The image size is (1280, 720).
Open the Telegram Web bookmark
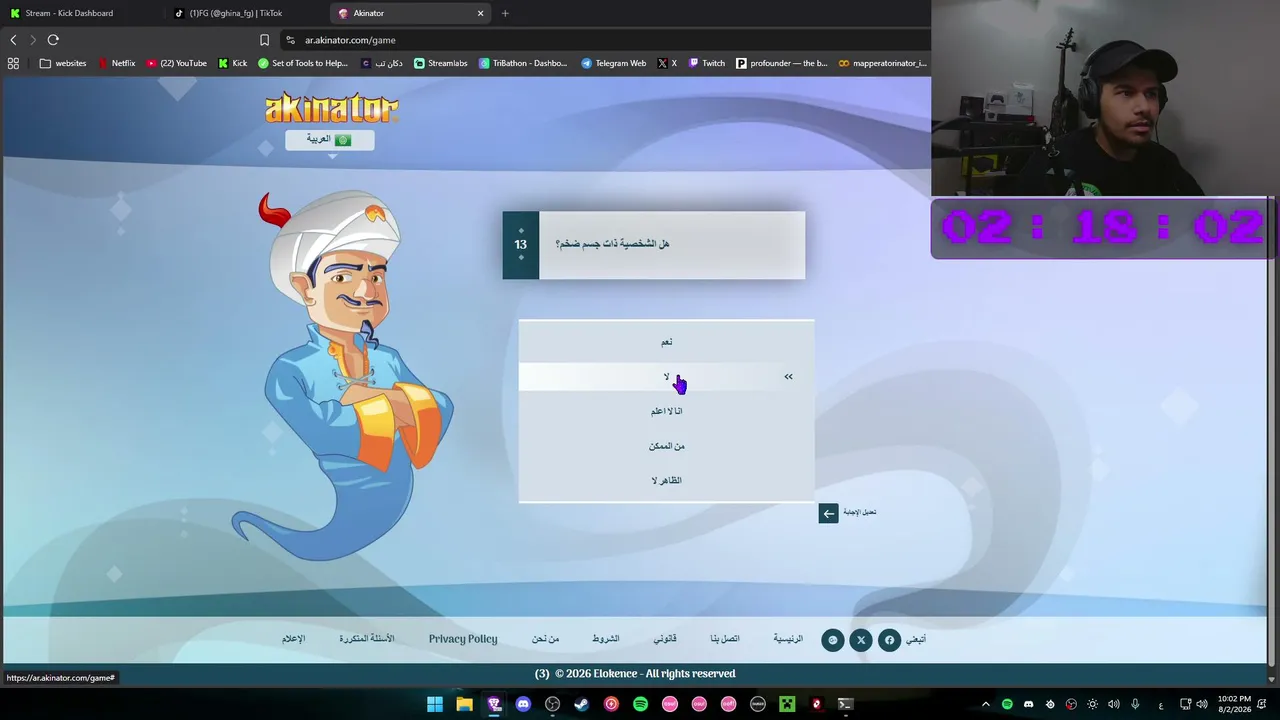614,63
